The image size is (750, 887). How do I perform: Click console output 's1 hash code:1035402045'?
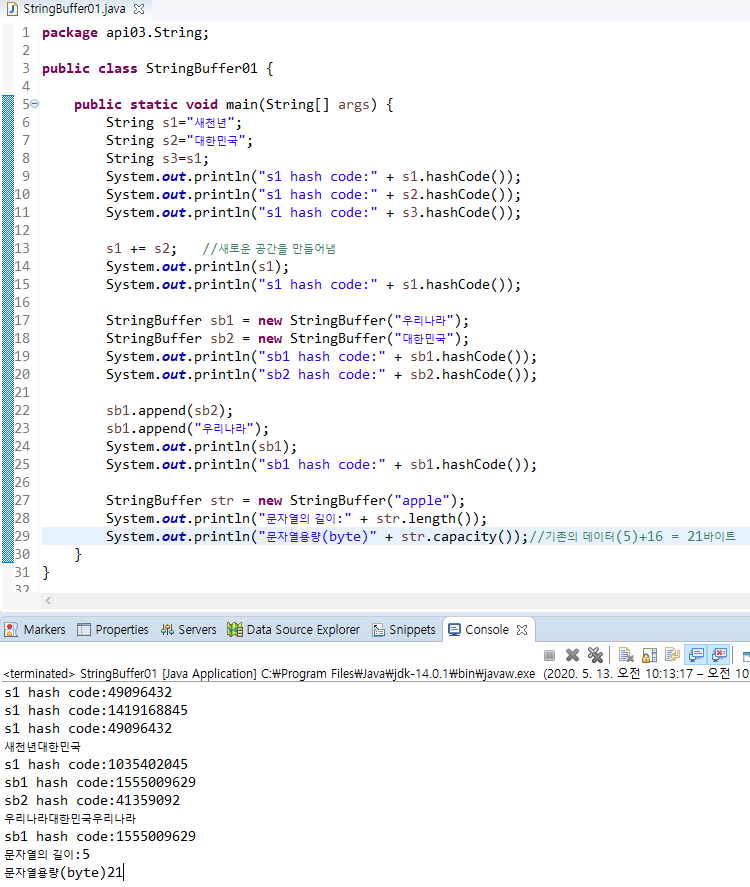[96, 764]
